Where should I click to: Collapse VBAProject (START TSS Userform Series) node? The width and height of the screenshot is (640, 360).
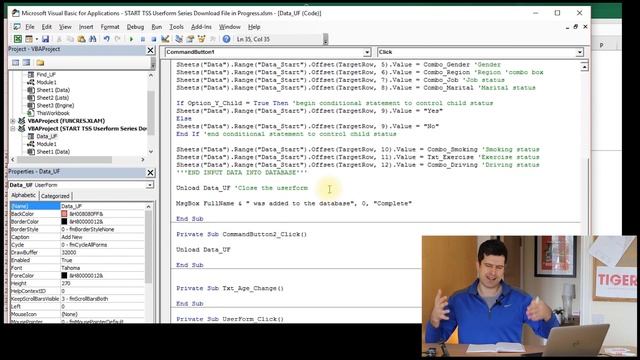[13, 129]
